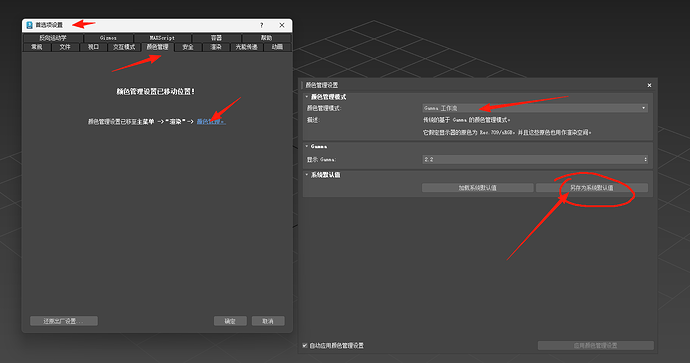
Task: Collapse the 系统默认值 rollout
Action: click(x=307, y=175)
